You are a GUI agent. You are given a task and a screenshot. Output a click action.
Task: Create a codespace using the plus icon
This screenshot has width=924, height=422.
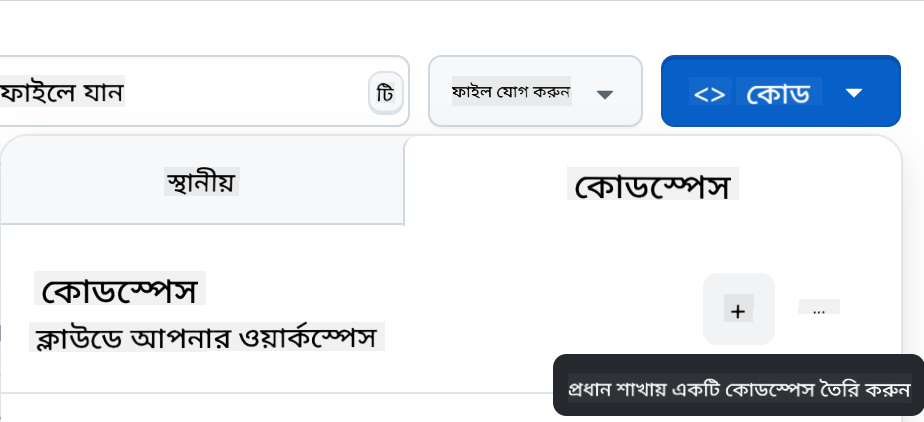pos(738,310)
